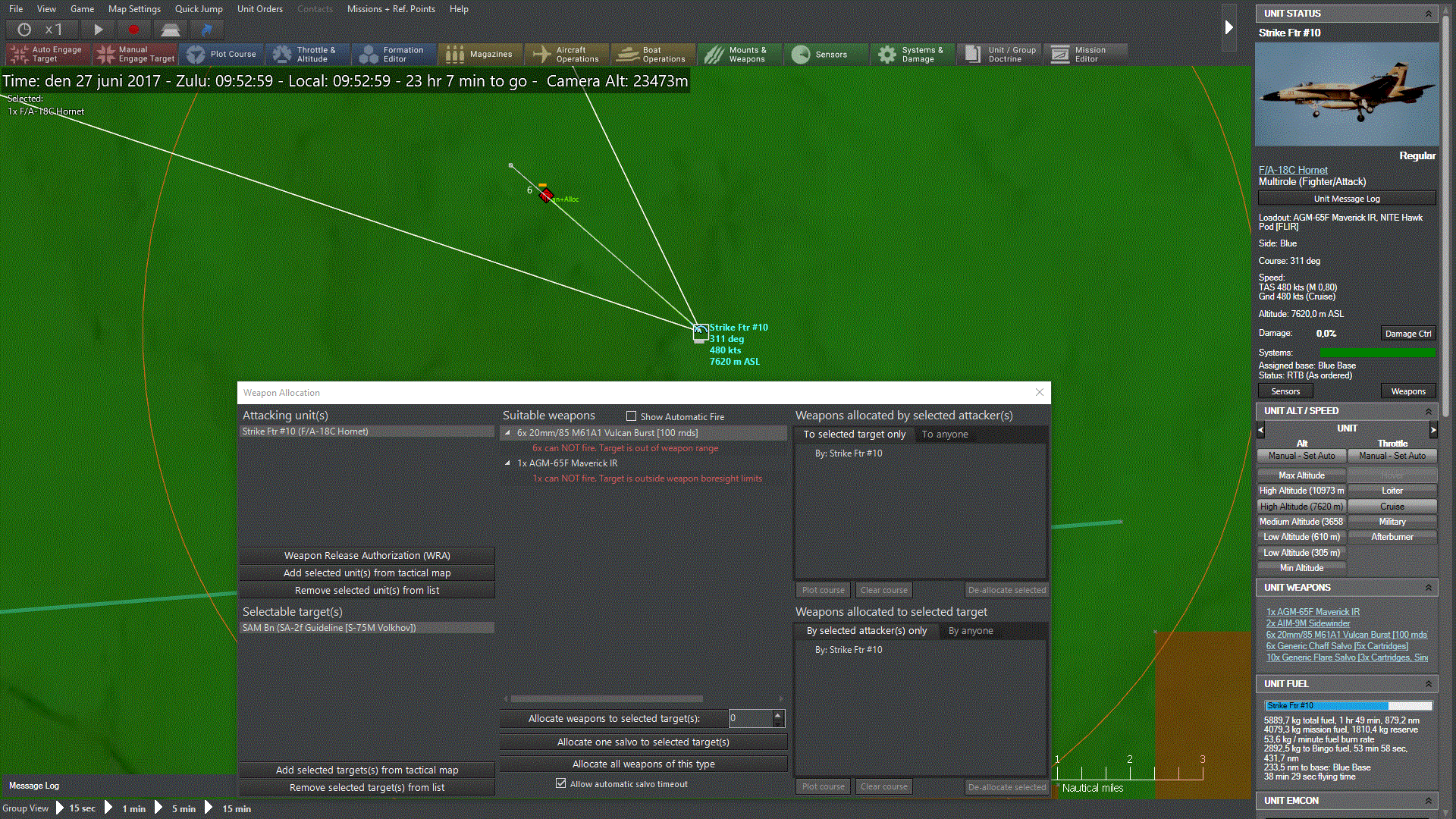Click the red record button
The image size is (1456, 819).
134,30
